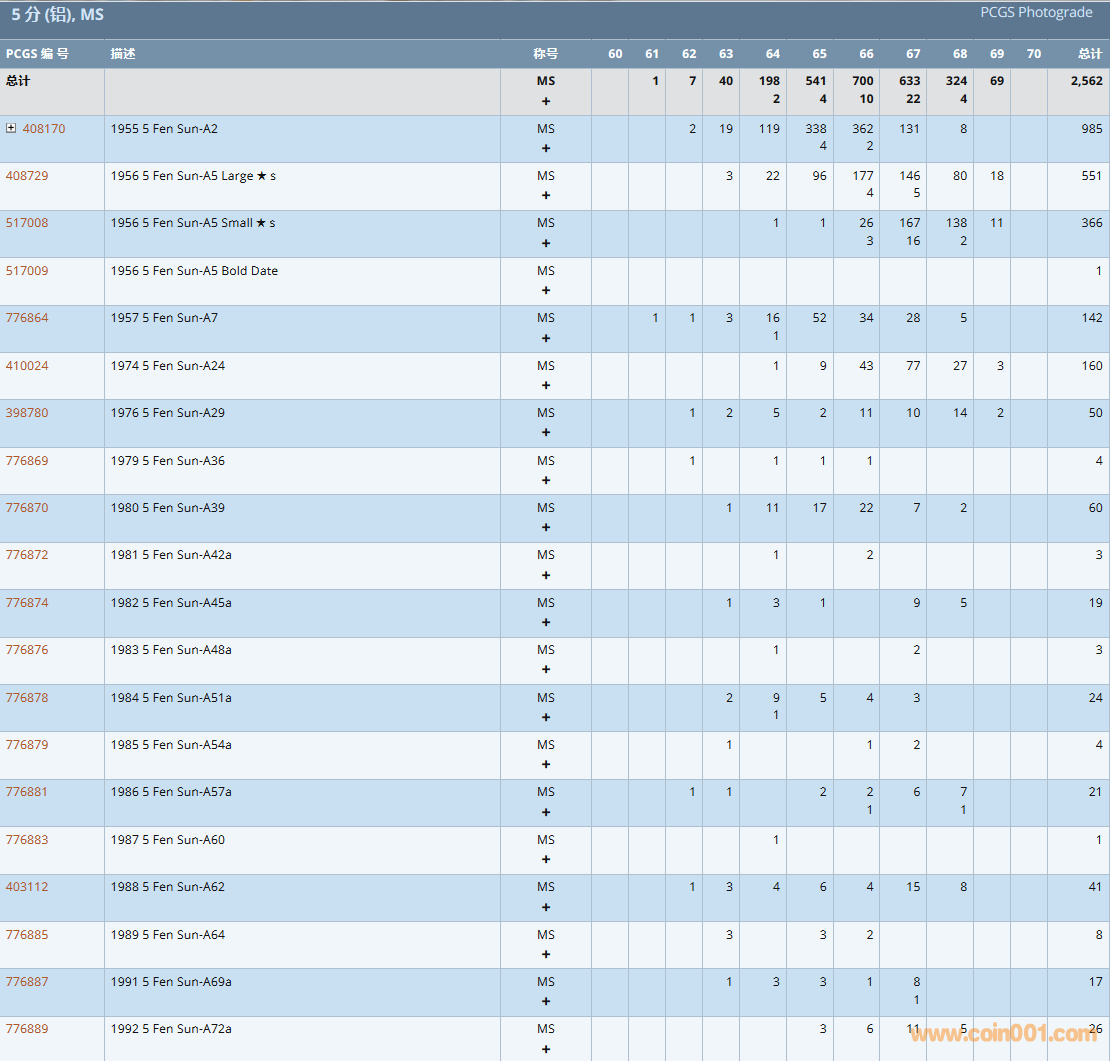Open PCGS number 408729 link
1110x1061 pixels.
(x=27, y=176)
